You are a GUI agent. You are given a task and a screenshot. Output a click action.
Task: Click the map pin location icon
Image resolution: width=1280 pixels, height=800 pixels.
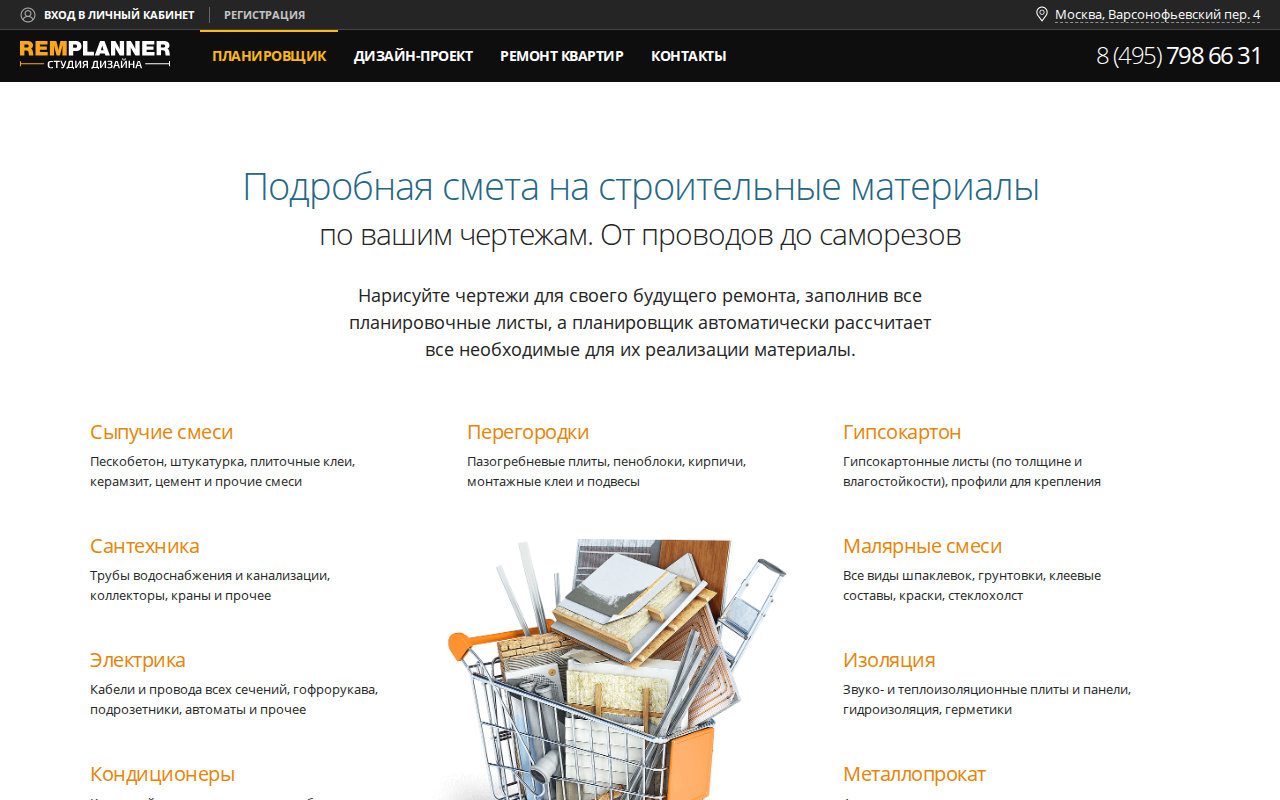tap(1041, 14)
